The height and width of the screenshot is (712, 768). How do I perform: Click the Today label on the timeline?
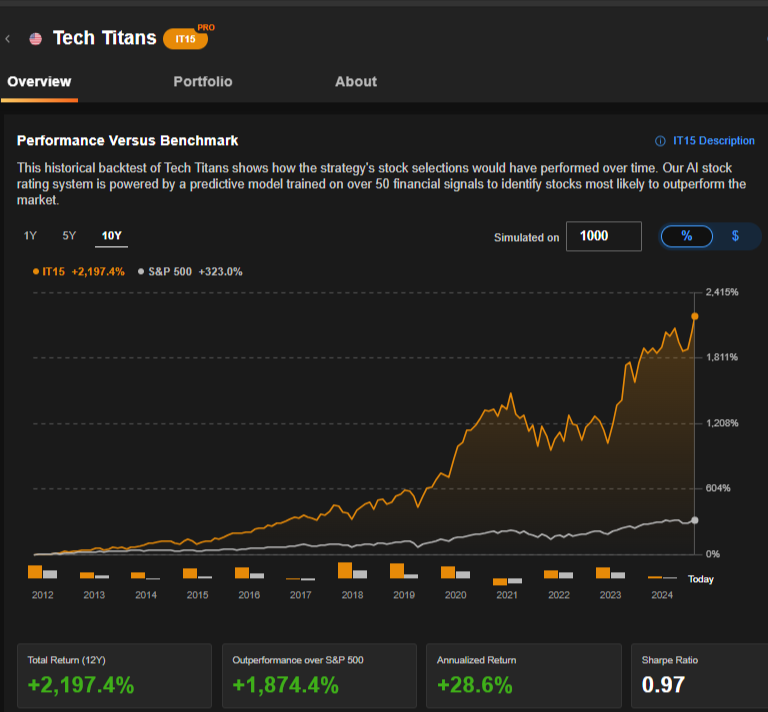[700, 579]
